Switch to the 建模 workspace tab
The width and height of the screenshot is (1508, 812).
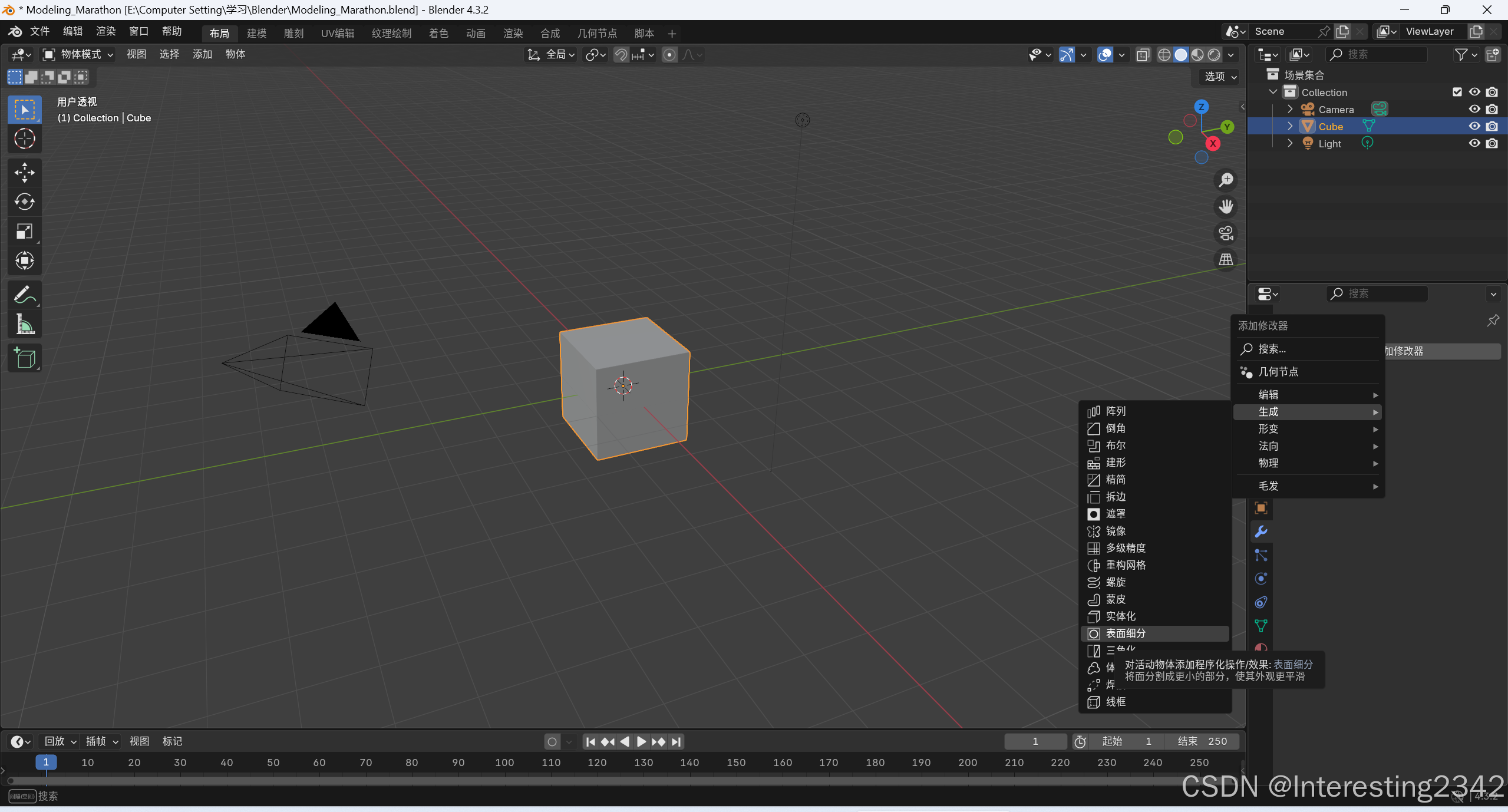[x=256, y=34]
